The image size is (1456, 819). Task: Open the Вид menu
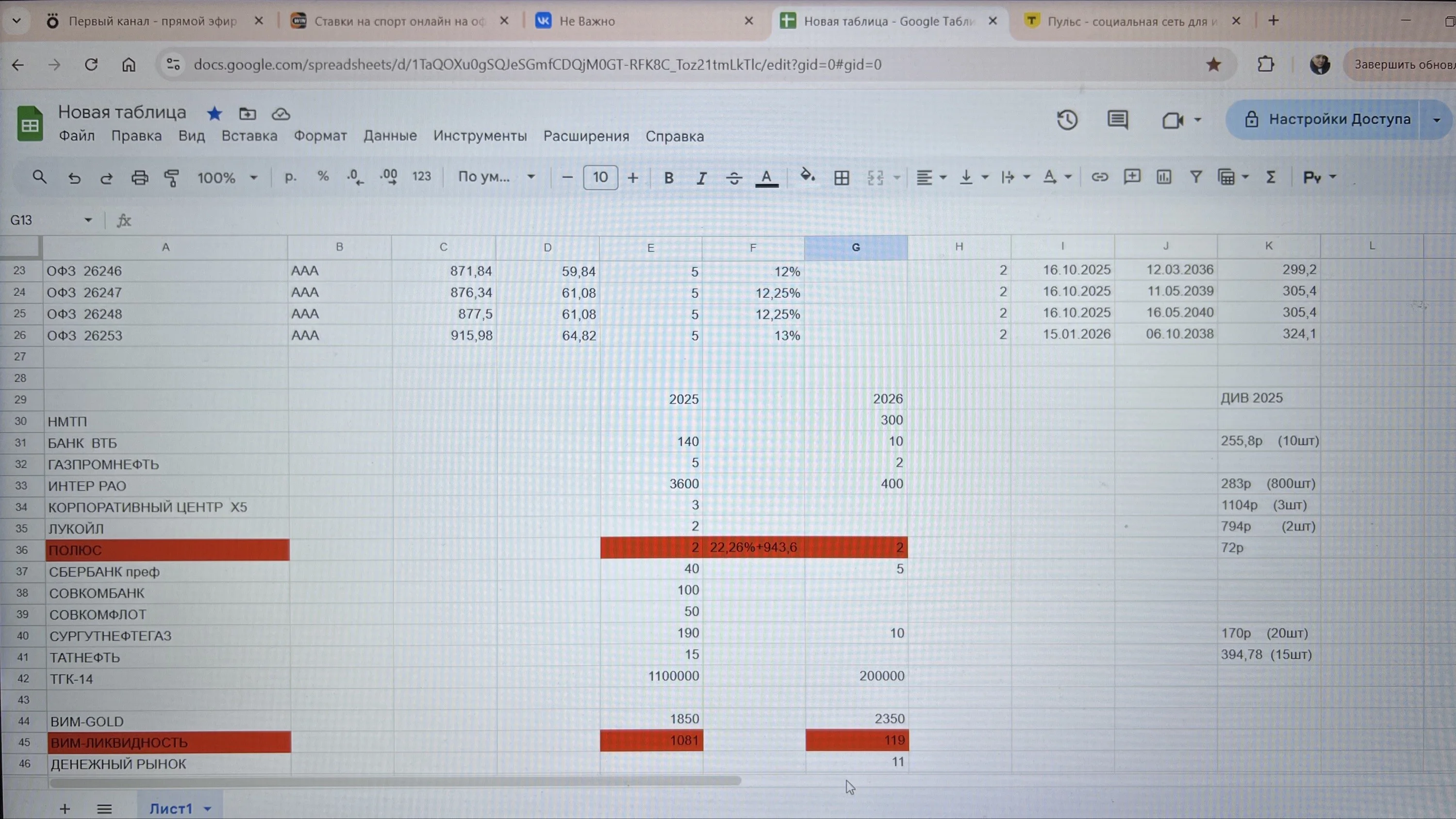[192, 136]
